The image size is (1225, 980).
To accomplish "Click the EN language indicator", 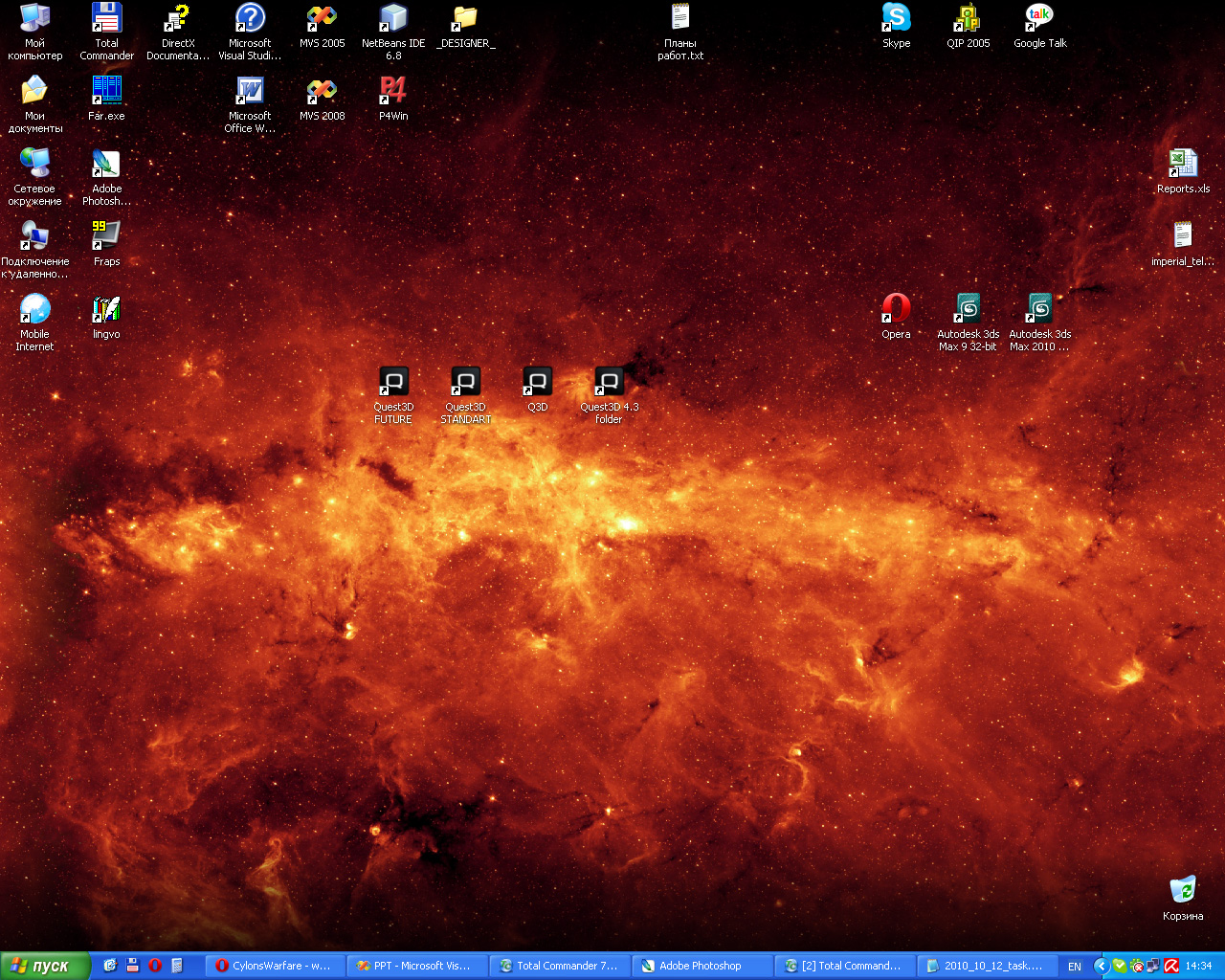I will tap(1075, 967).
